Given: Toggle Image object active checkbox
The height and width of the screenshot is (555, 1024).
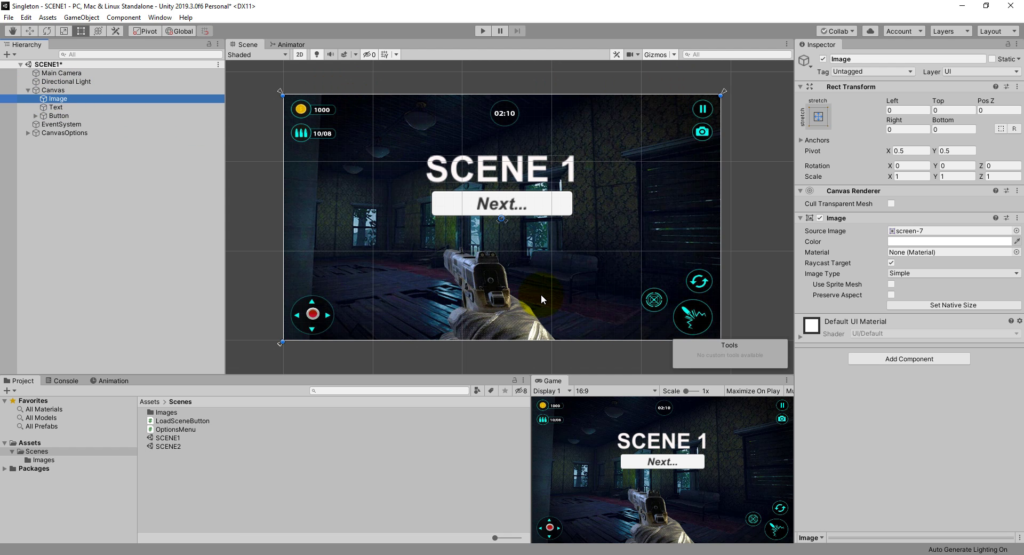Looking at the screenshot, I should 823,59.
